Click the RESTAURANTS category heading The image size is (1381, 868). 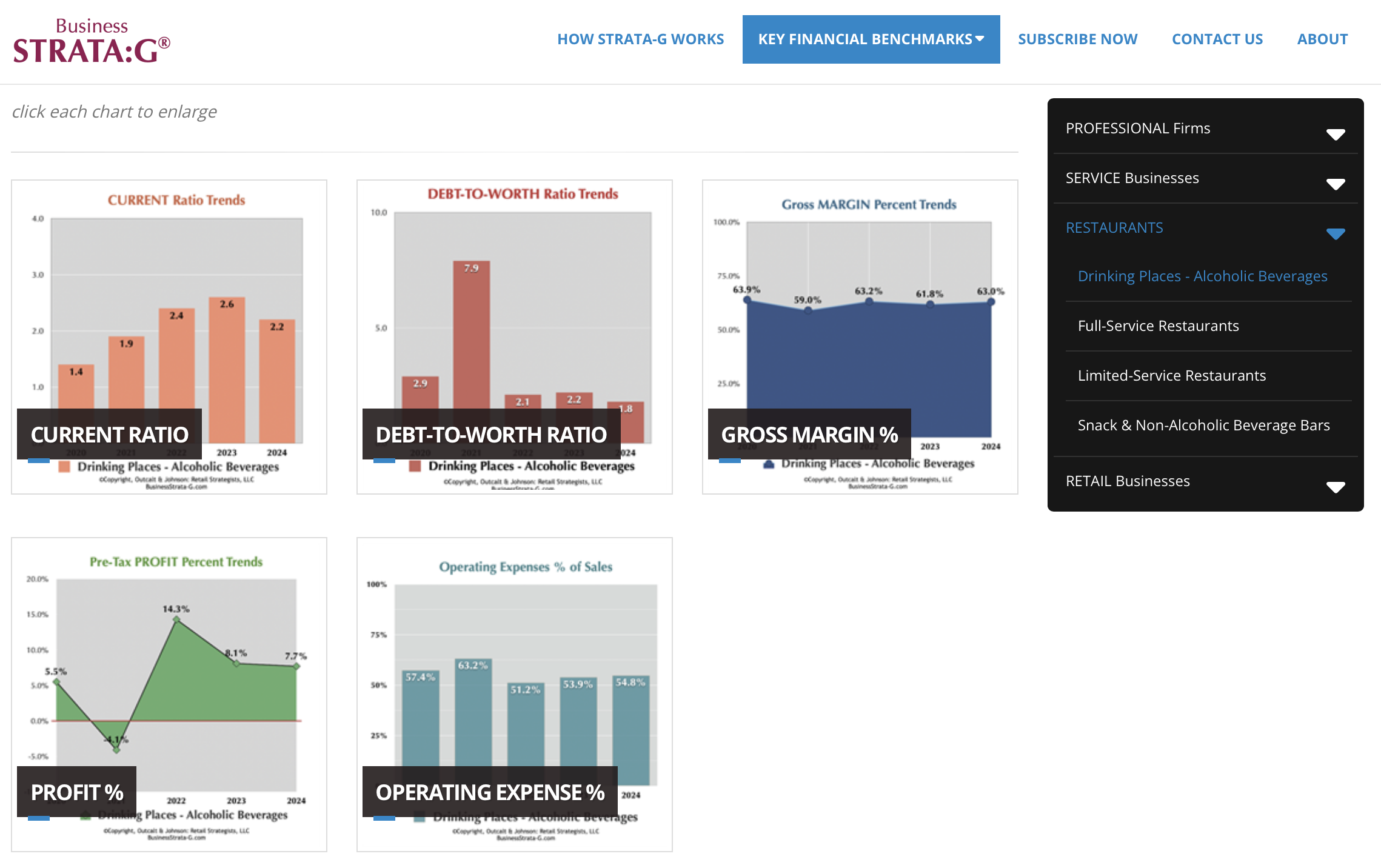coord(1114,228)
